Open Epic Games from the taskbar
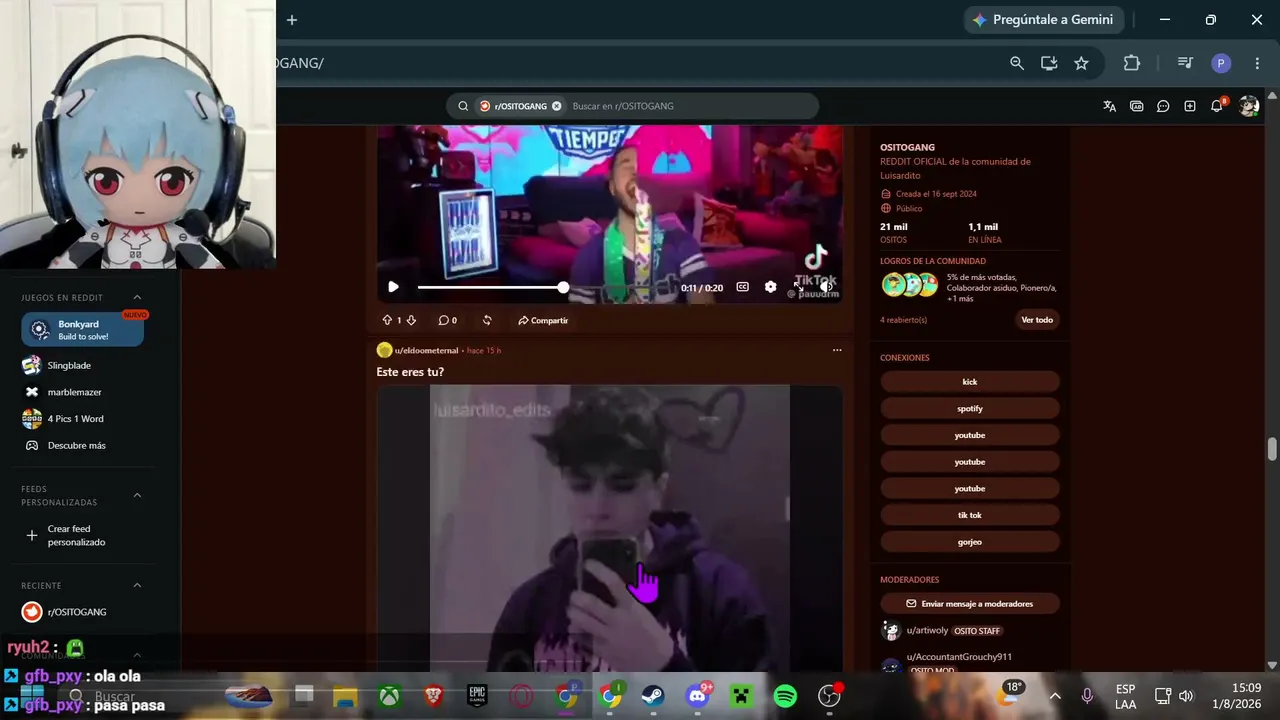 pos(477,696)
